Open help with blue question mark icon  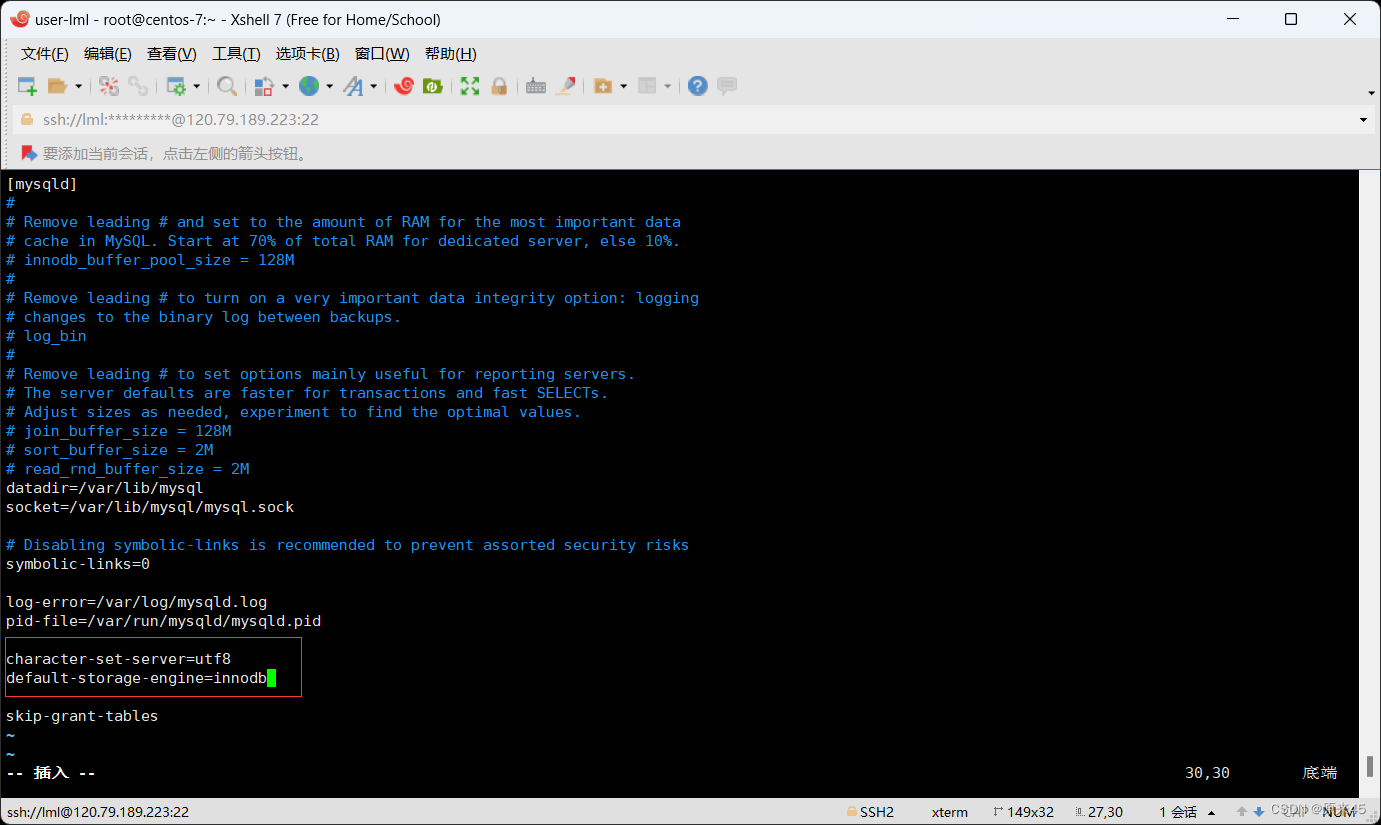click(x=698, y=86)
